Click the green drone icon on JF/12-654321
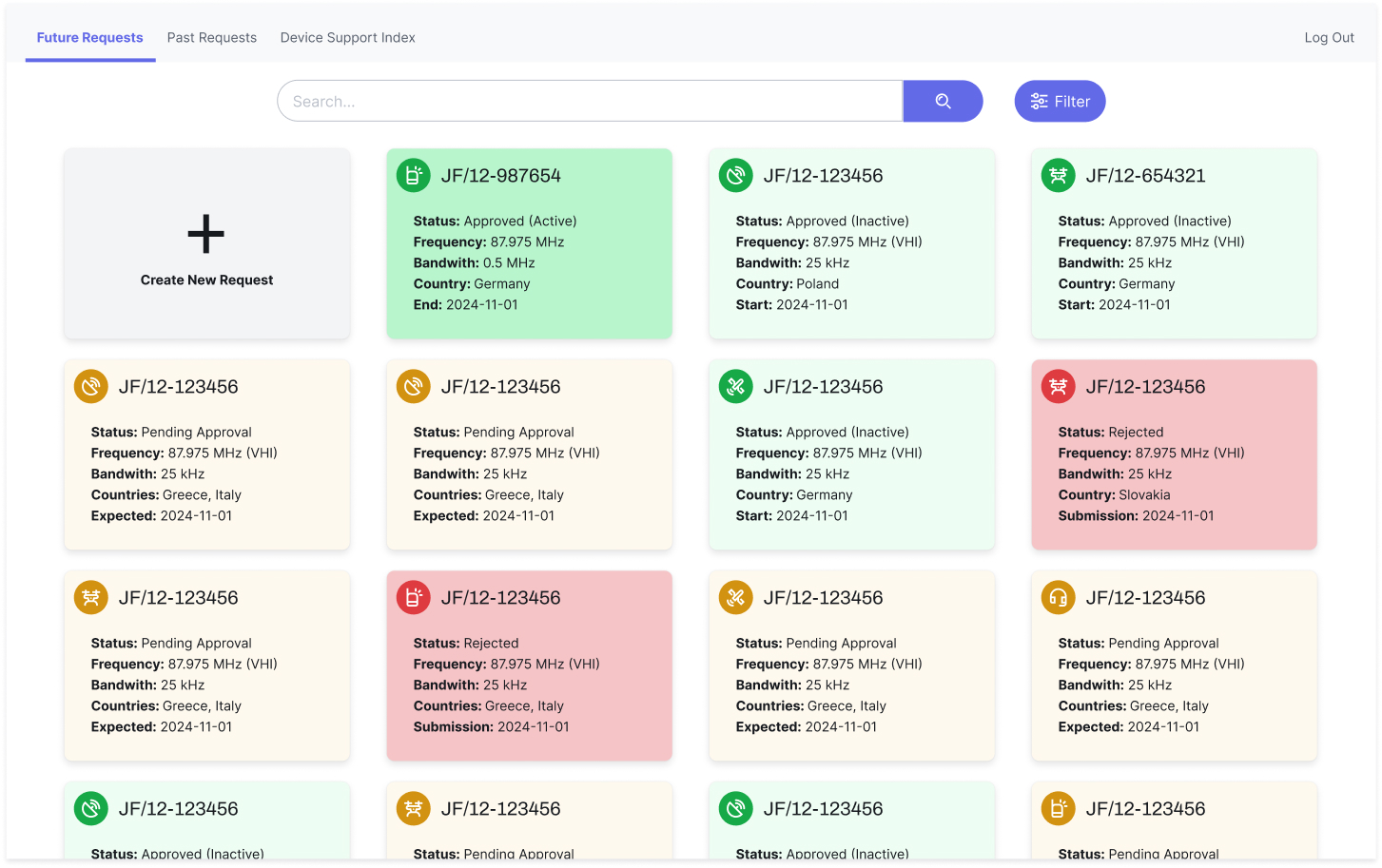Image resolution: width=1382 pixels, height=868 pixels. point(1058,176)
